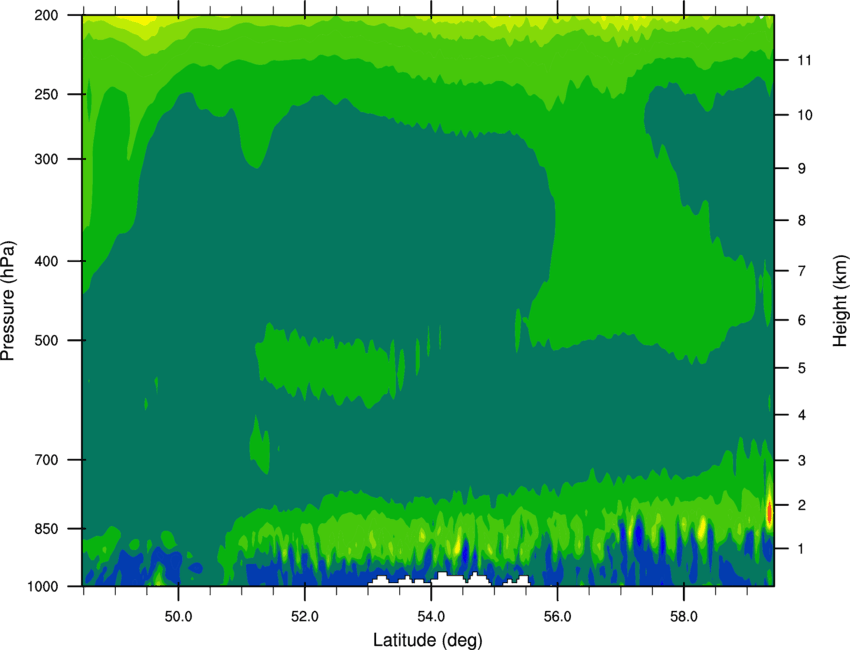Viewport: 850px width, 650px height.
Task: Click the 250 pressure tick label
Action: [x=46, y=94]
